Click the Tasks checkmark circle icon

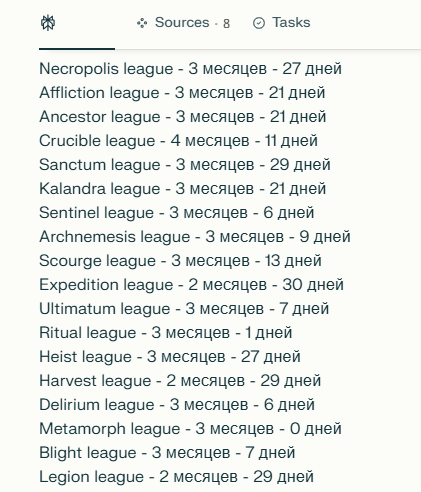tap(259, 23)
